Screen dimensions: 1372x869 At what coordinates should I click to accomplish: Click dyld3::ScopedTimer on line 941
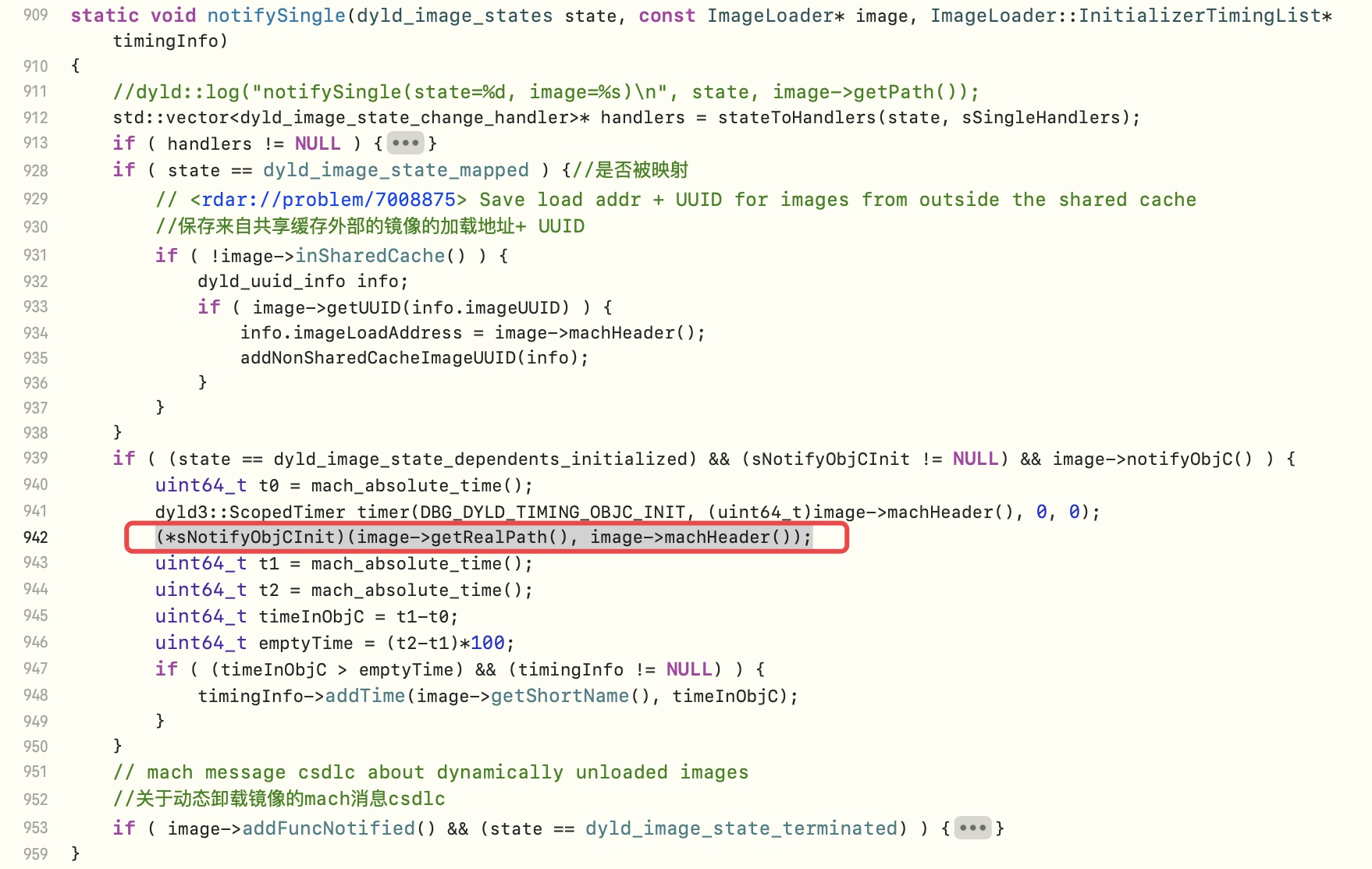coord(250,512)
